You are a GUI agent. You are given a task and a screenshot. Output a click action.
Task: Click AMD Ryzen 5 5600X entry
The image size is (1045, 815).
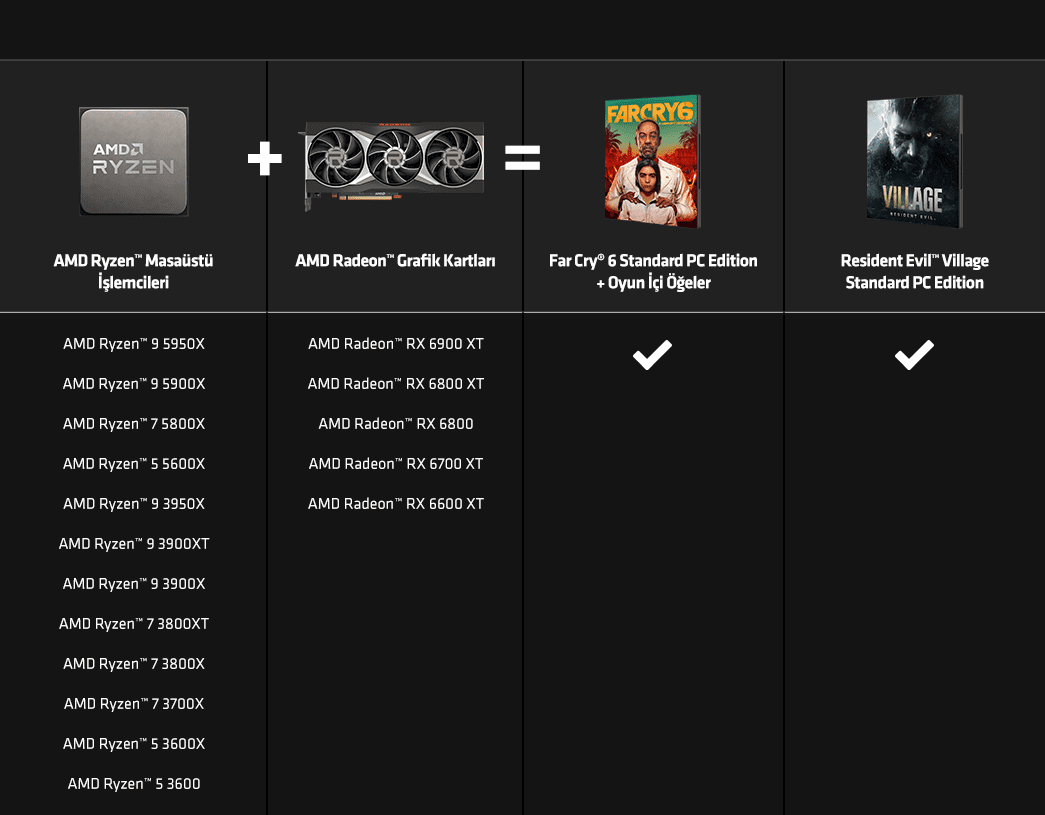pyautogui.click(x=134, y=464)
